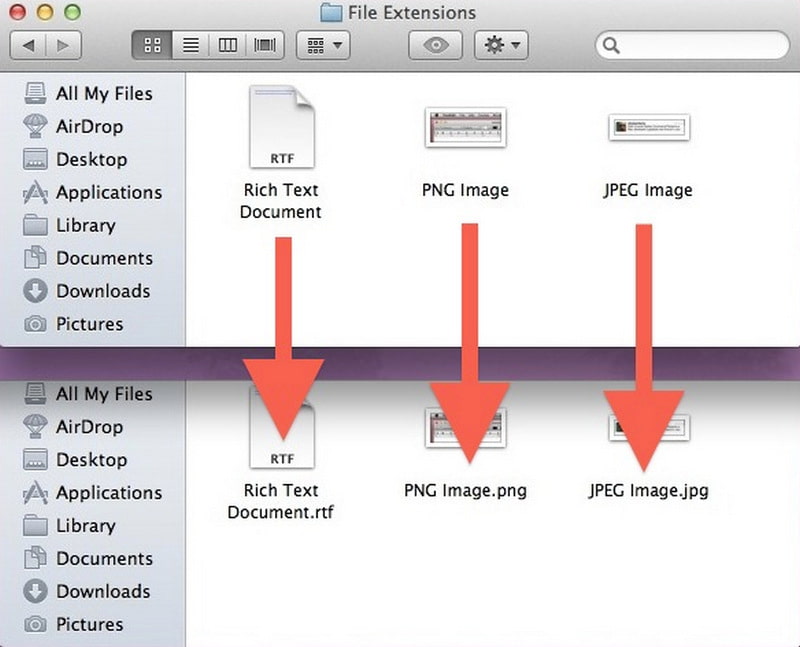Switch to Cover Flow view in the toolbar
Viewport: 800px width, 647px height.
pos(265,45)
